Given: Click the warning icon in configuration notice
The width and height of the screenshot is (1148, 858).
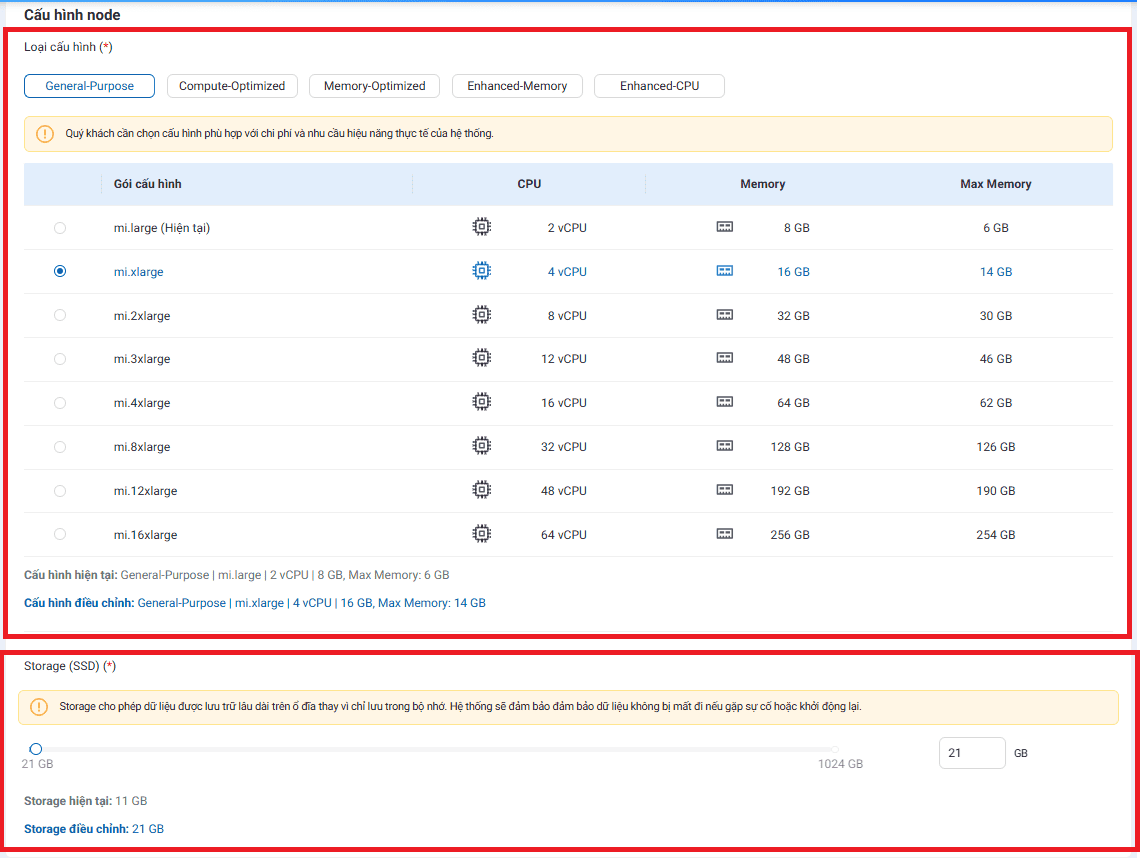Looking at the screenshot, I should tap(45, 134).
